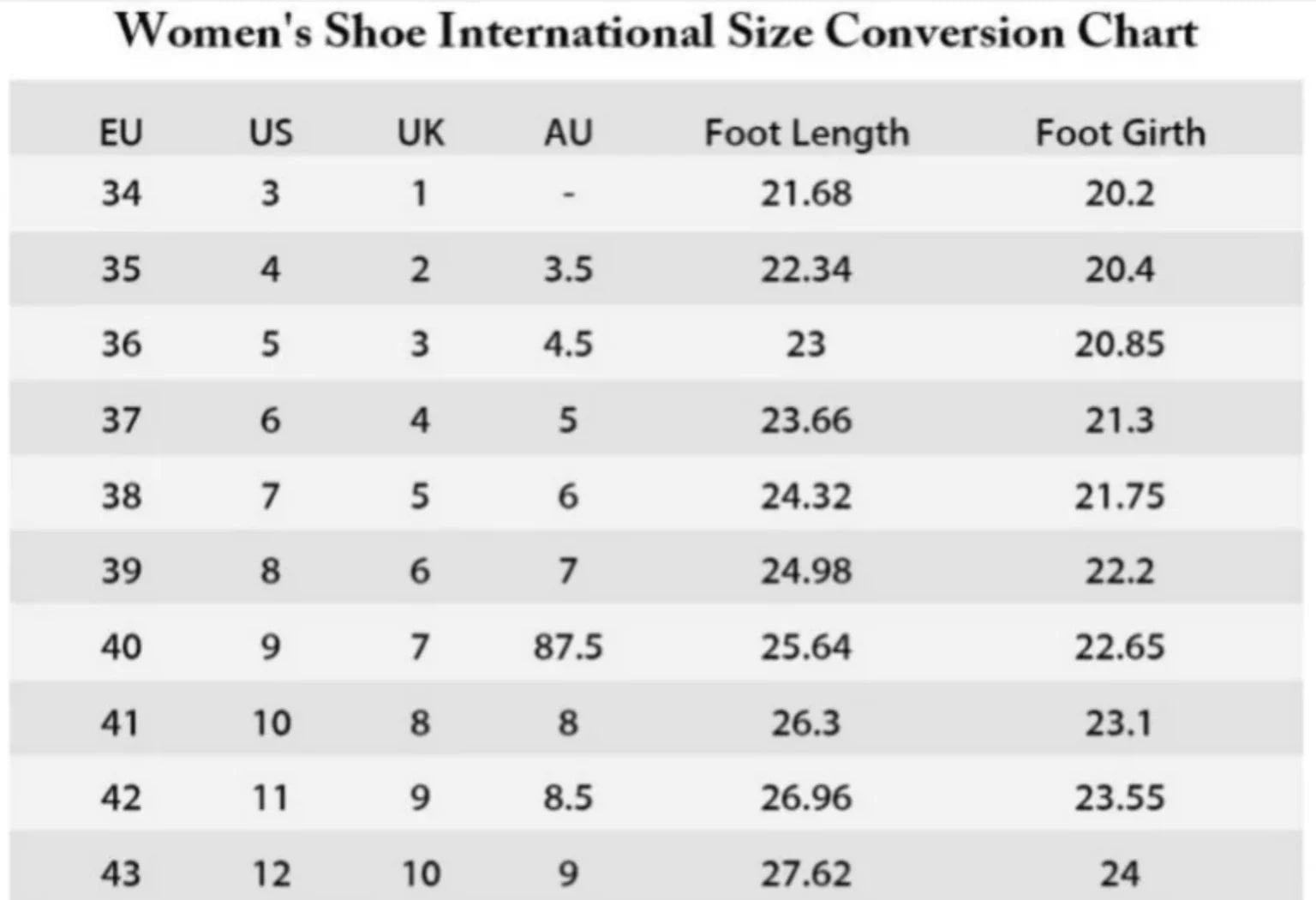Click foot length 24.32 cell
This screenshot has width=1316, height=900.
pyautogui.click(x=806, y=496)
